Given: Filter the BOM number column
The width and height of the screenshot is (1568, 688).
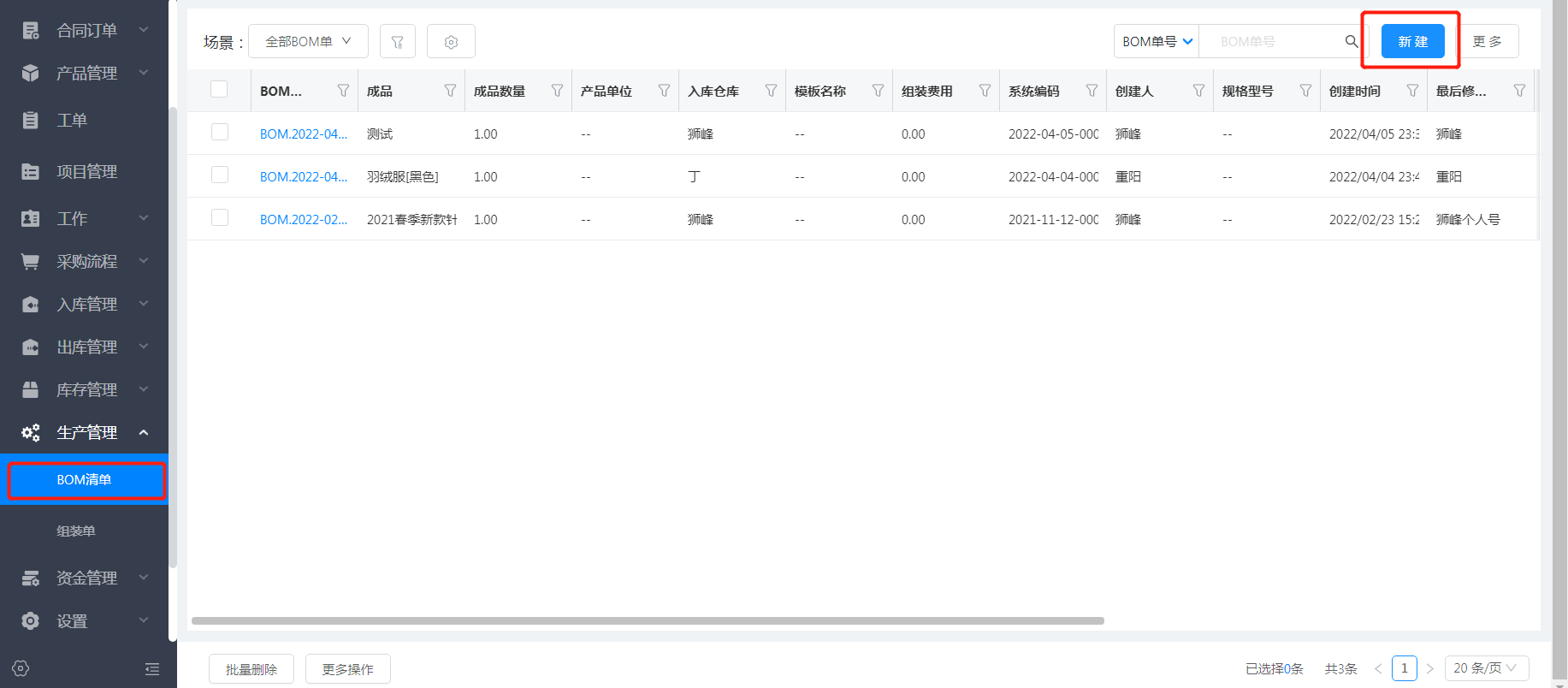Looking at the screenshot, I should click(x=343, y=91).
